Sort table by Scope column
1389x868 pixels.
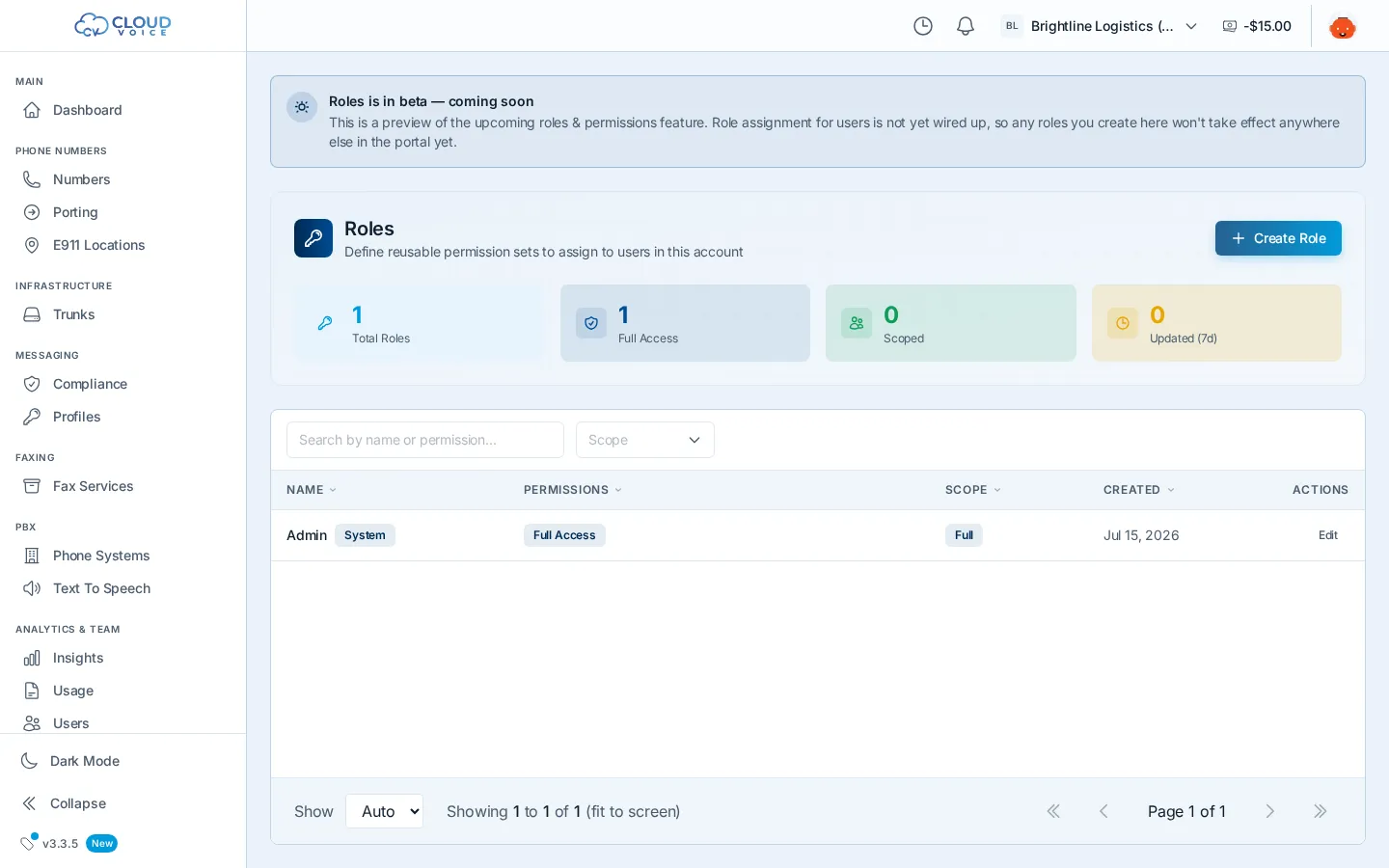pos(973,490)
